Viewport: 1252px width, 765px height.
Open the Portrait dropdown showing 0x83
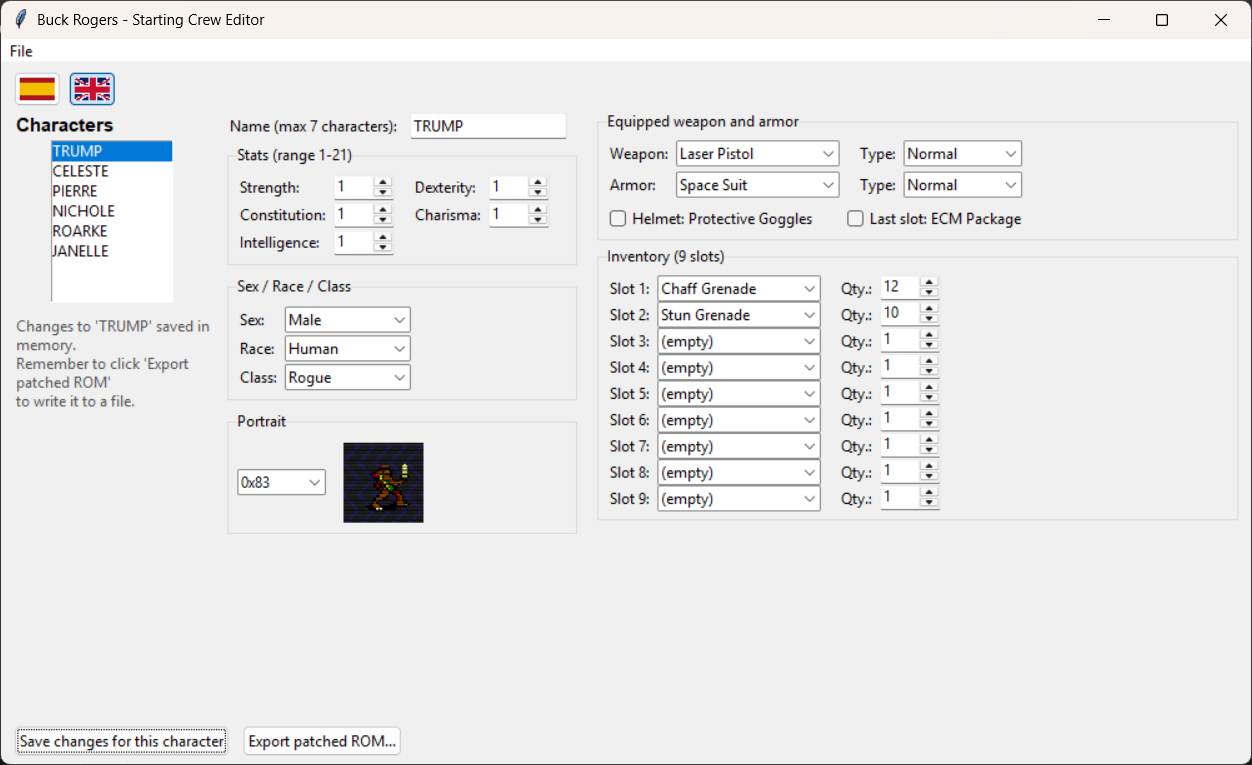pos(281,482)
